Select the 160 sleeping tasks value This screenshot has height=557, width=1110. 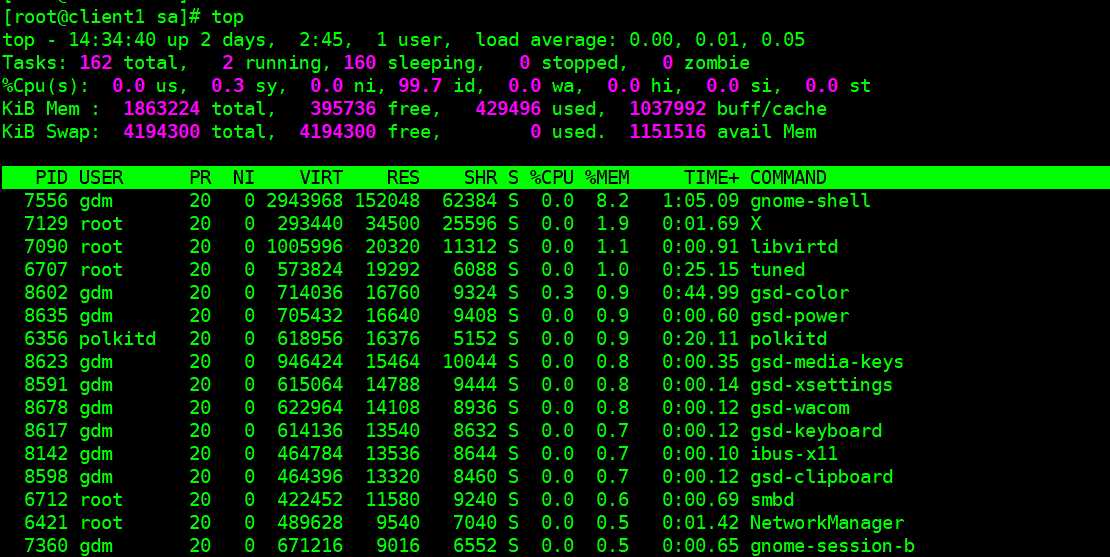[x=360, y=63]
